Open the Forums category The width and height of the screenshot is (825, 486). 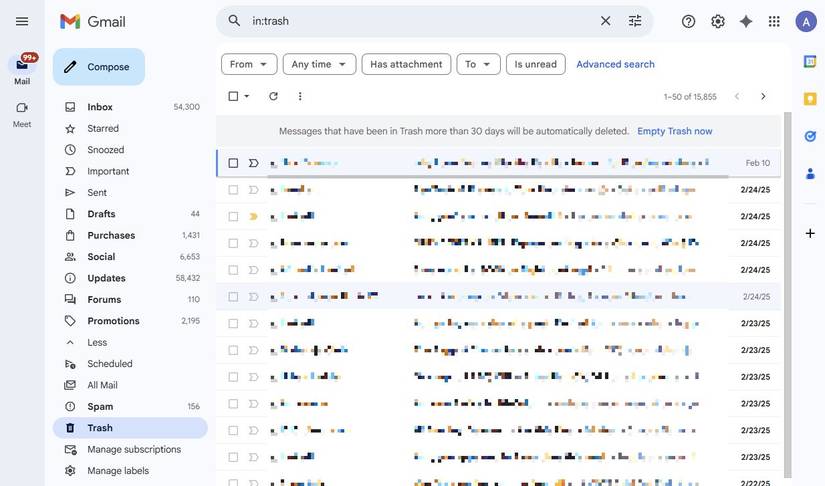click(x=130, y=300)
